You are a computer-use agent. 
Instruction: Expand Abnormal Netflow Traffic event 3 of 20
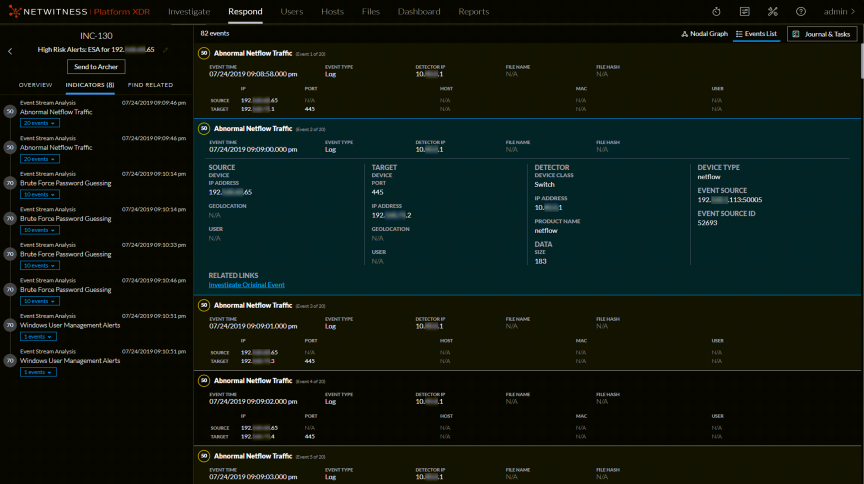[x=253, y=305]
